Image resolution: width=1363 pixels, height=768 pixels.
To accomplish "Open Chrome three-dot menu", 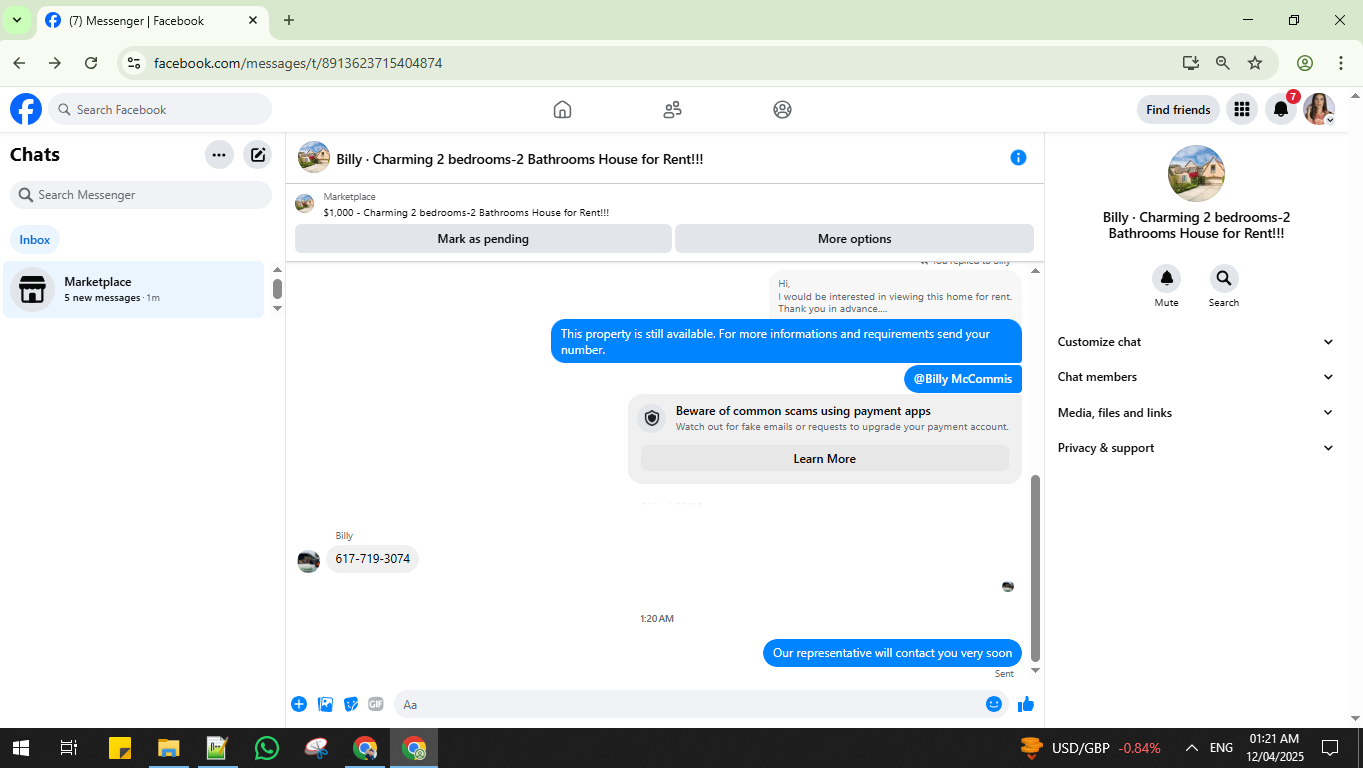I will click(x=1341, y=63).
